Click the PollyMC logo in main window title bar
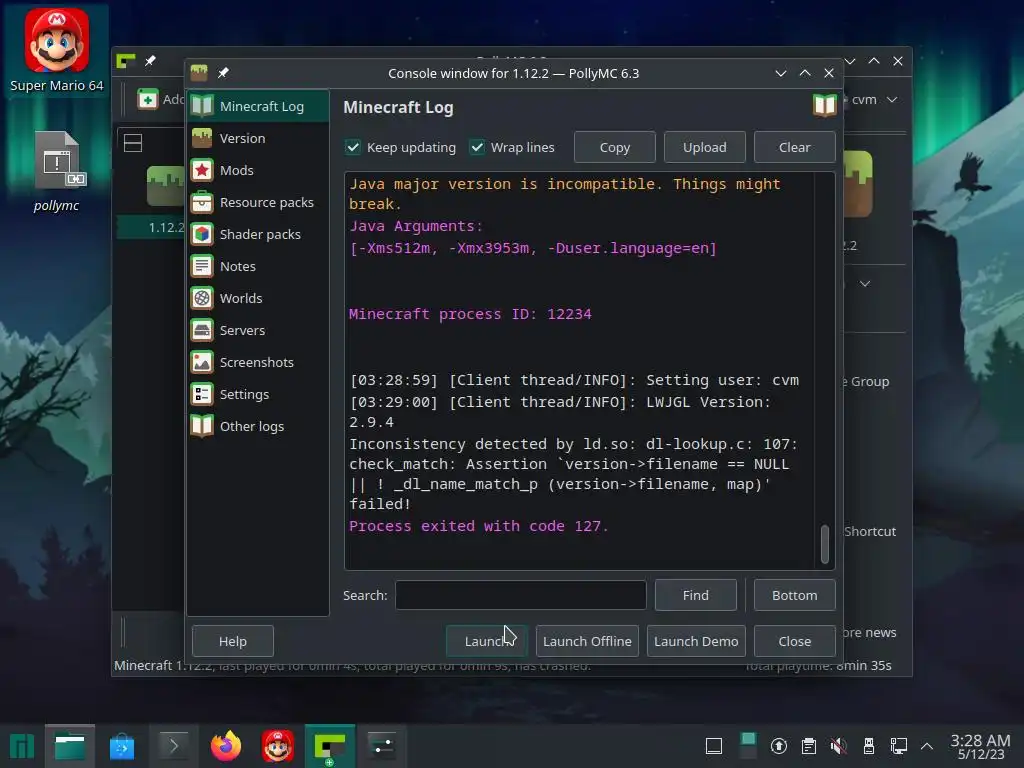Viewport: 1024px width, 768px height. tap(126, 61)
